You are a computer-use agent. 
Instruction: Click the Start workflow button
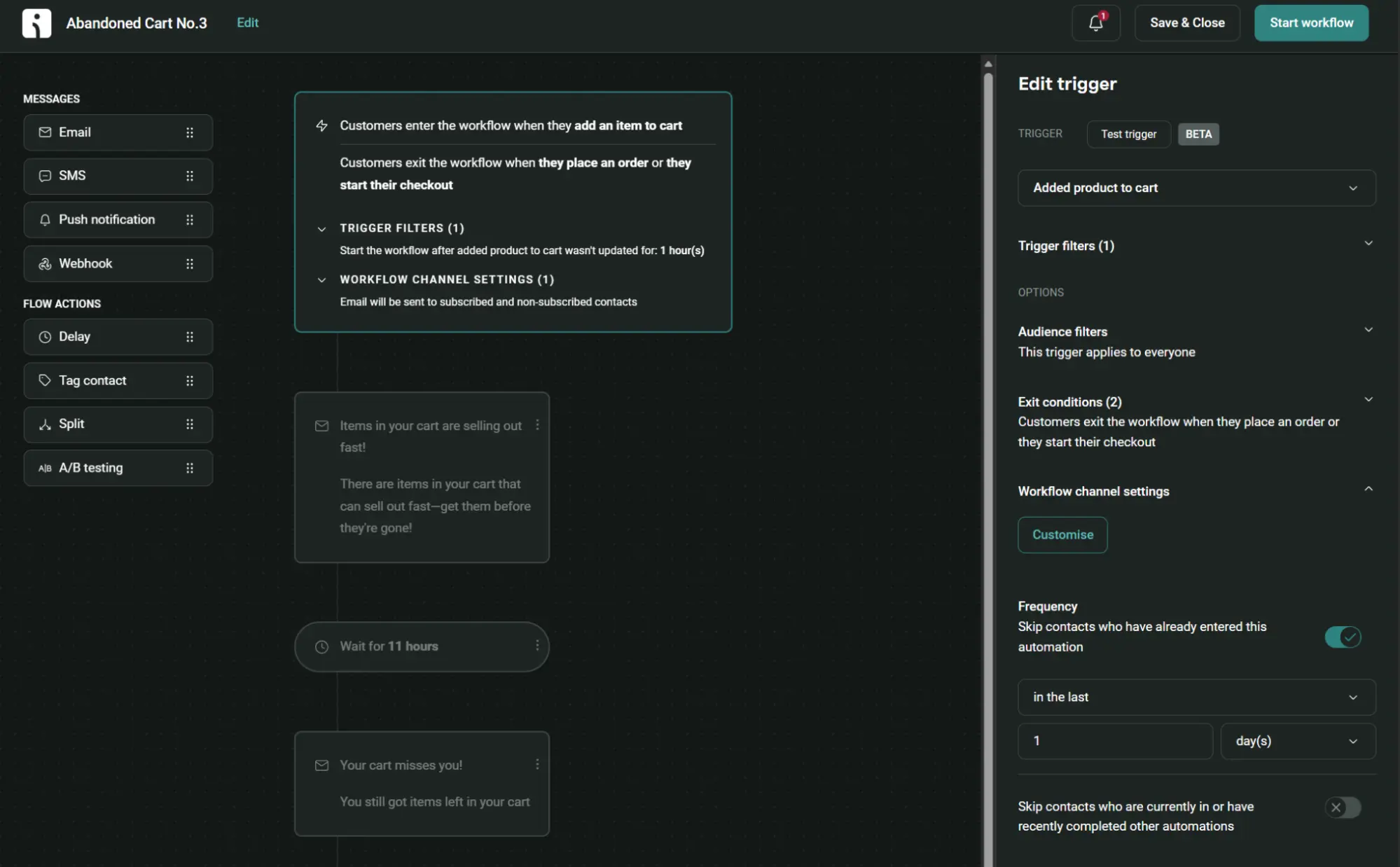1311,23
